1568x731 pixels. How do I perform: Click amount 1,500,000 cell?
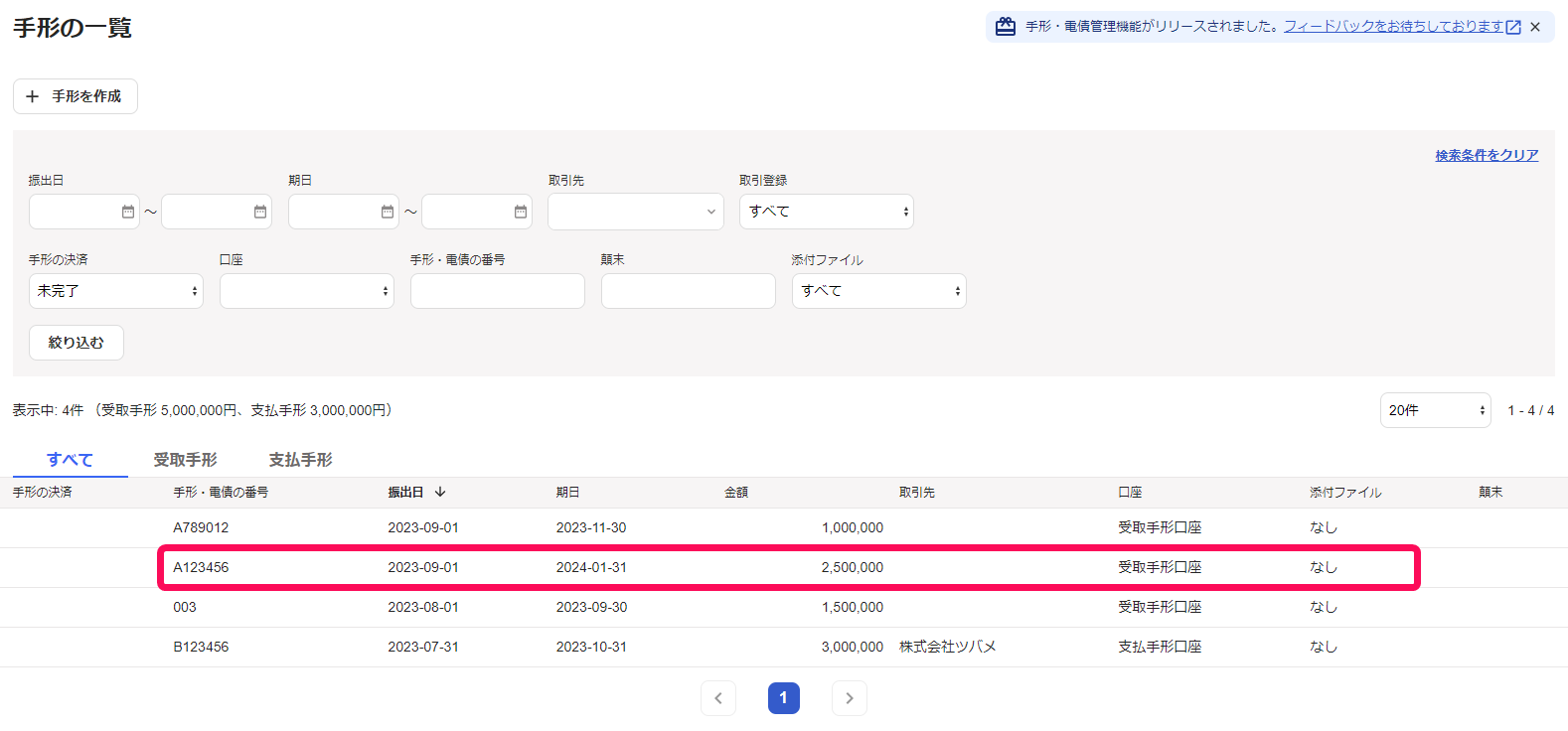[853, 607]
